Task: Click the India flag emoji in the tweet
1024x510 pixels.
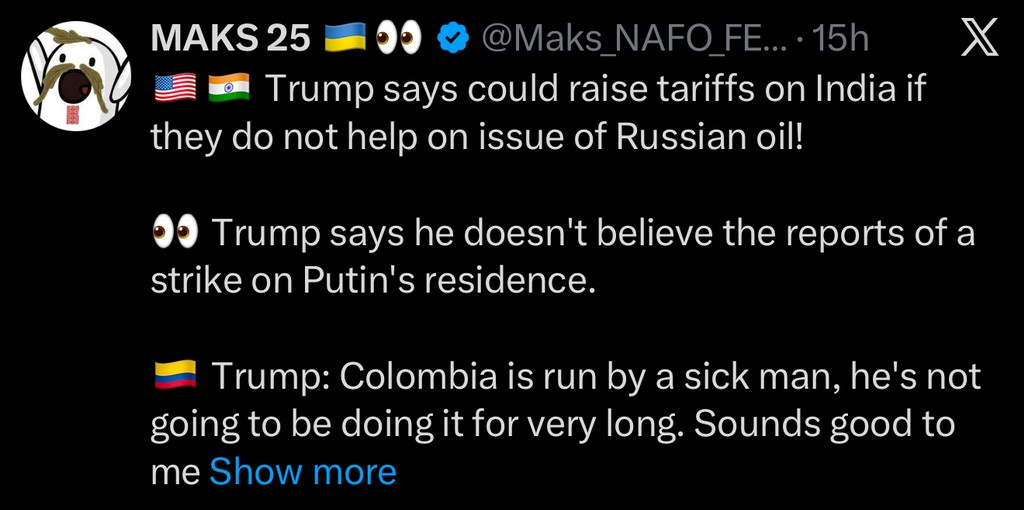Action: click(x=227, y=89)
